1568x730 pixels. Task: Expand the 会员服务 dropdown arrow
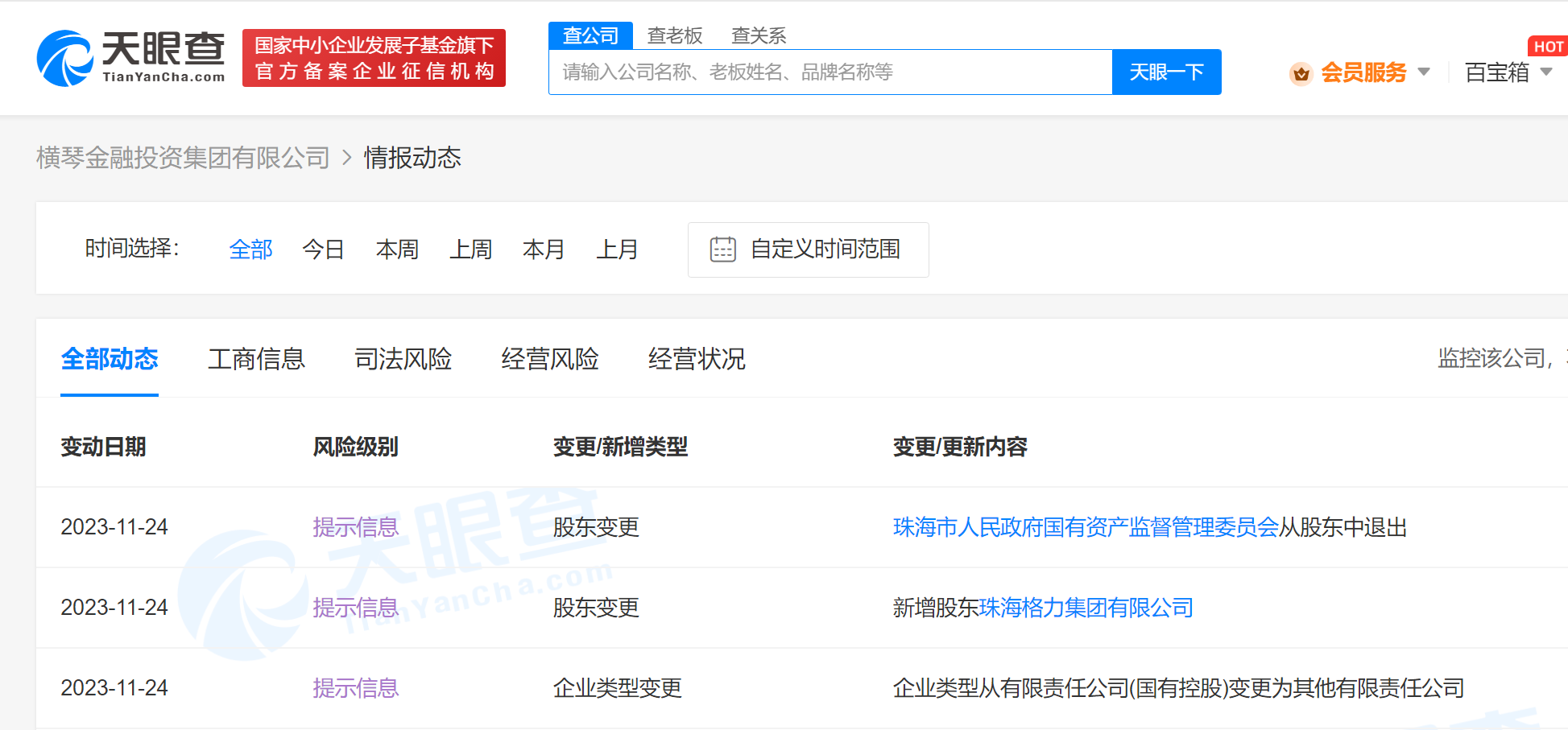click(1425, 72)
